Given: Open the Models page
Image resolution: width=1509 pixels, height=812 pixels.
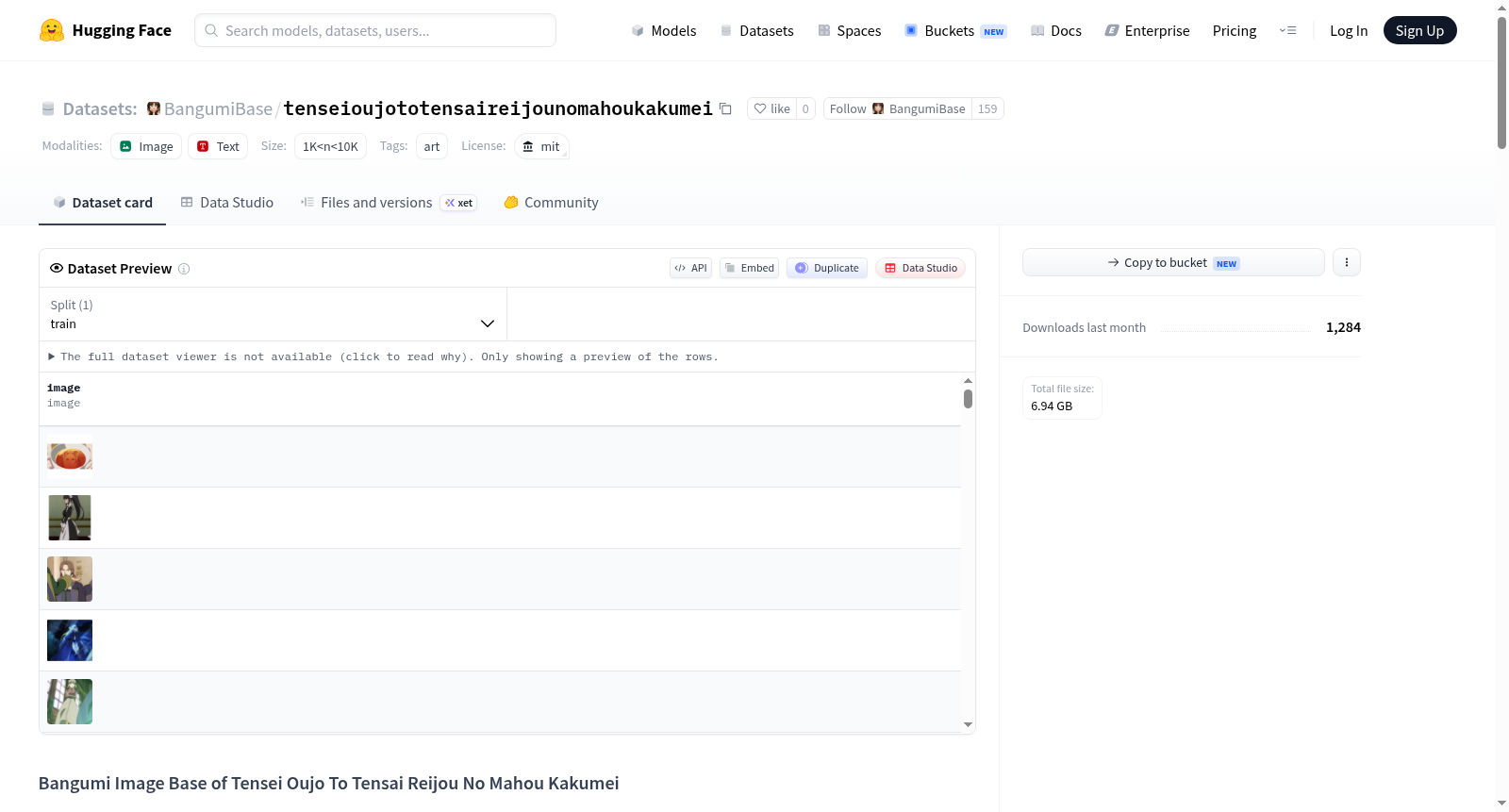Looking at the screenshot, I should point(664,30).
